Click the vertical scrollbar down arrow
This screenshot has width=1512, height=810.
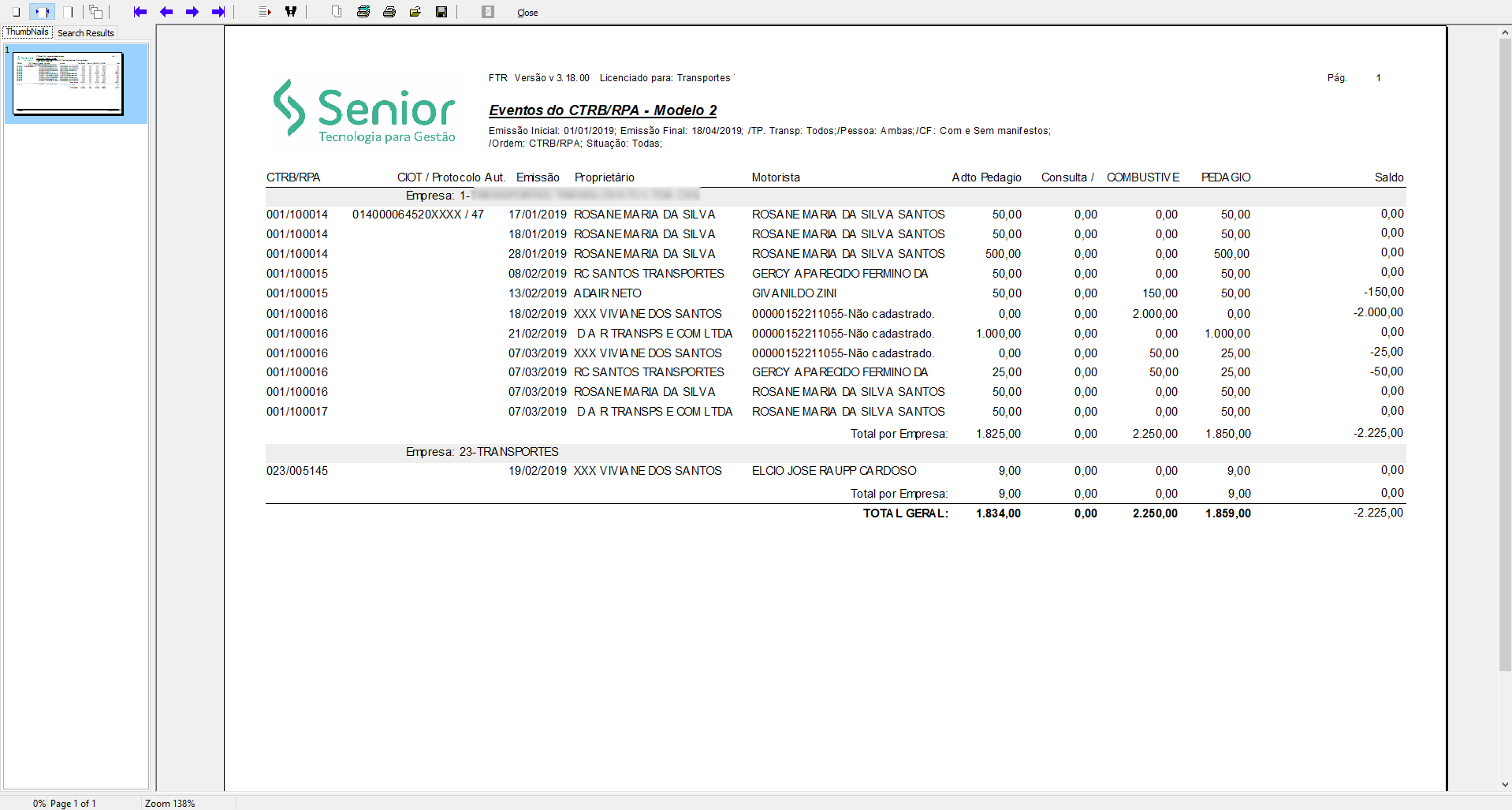coord(1505,785)
